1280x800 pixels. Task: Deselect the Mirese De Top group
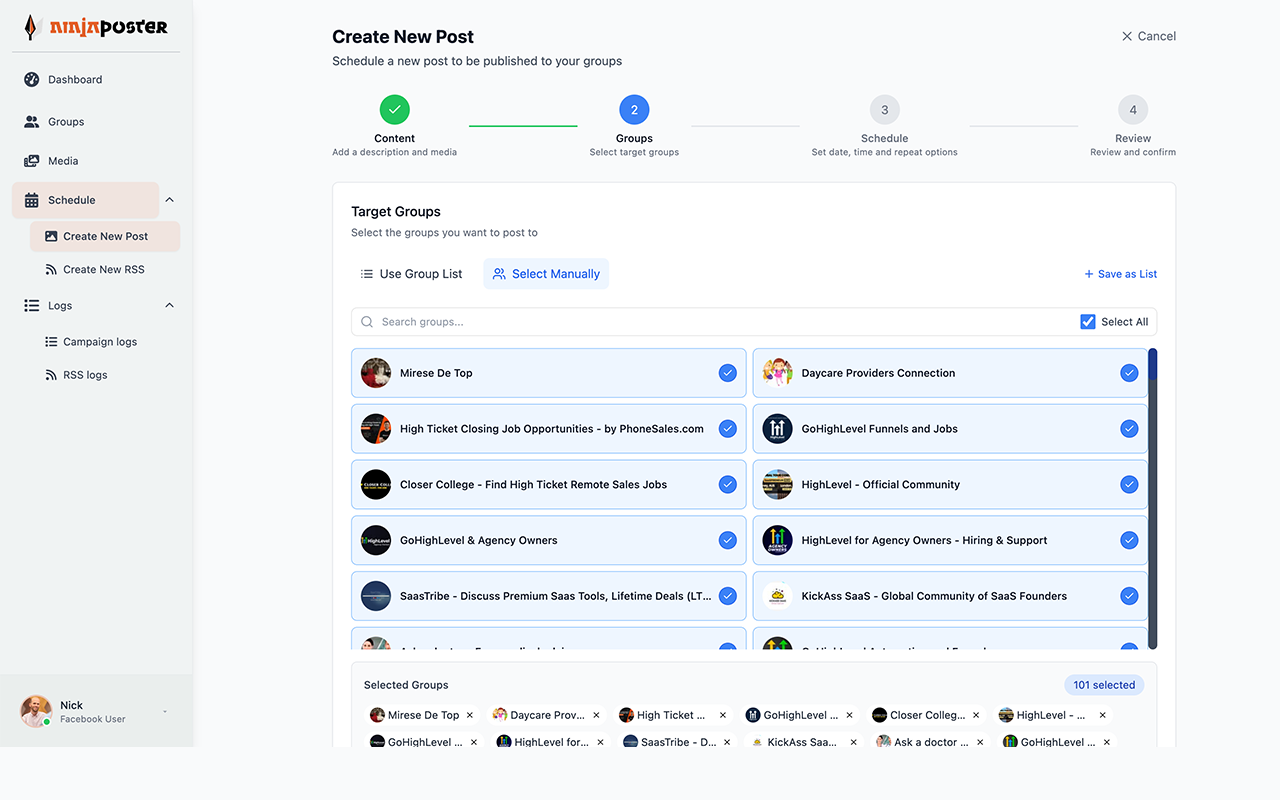pos(728,372)
